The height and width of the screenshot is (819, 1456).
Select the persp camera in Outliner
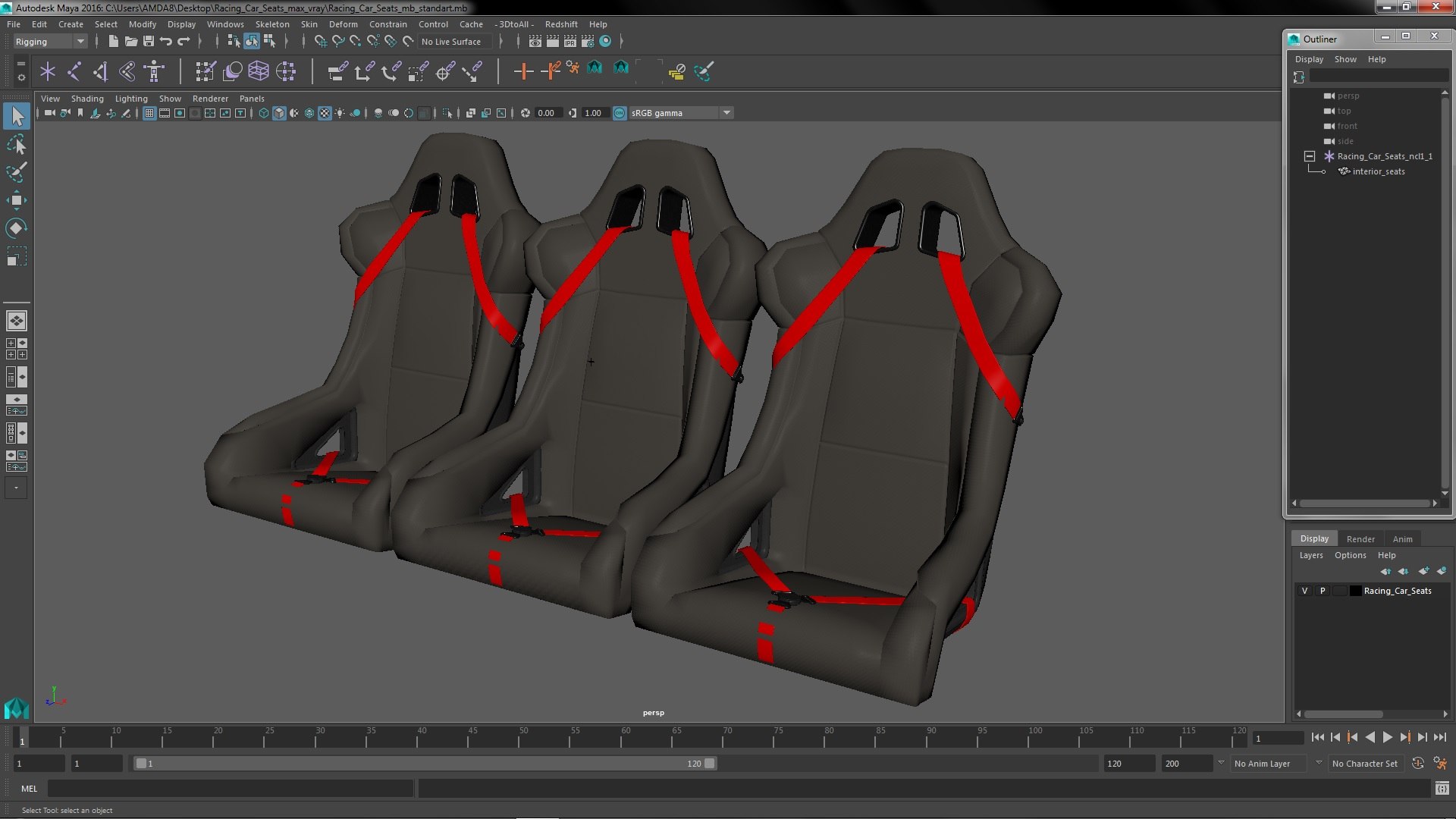(x=1348, y=96)
